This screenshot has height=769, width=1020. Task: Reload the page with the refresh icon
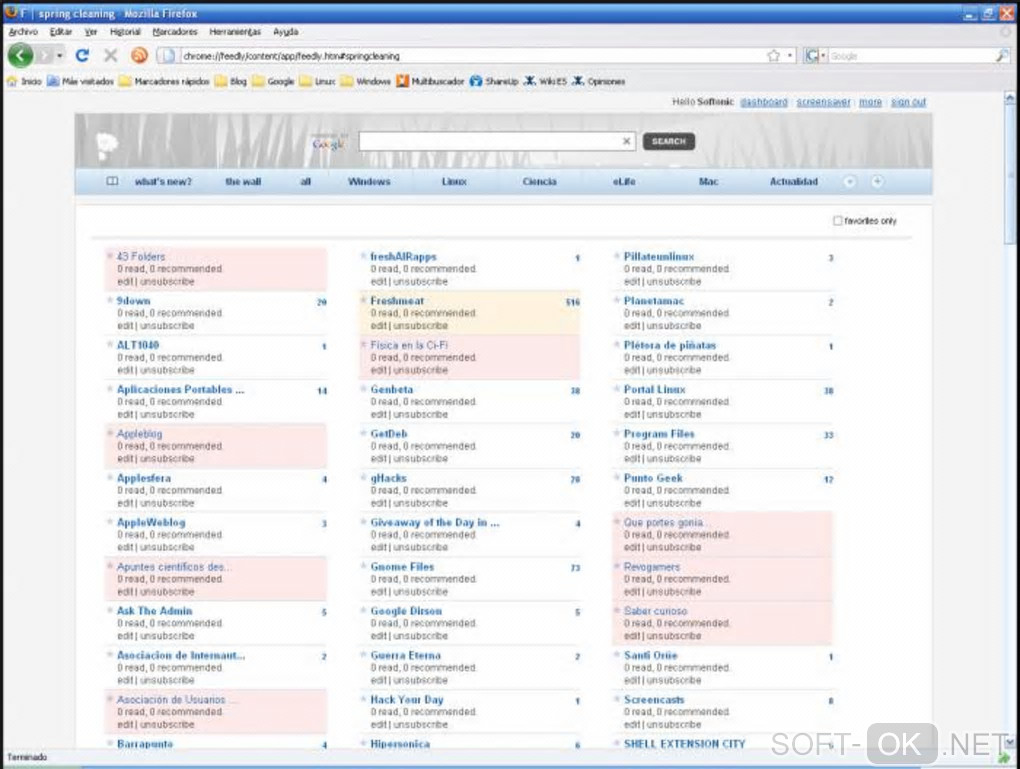[x=82, y=56]
